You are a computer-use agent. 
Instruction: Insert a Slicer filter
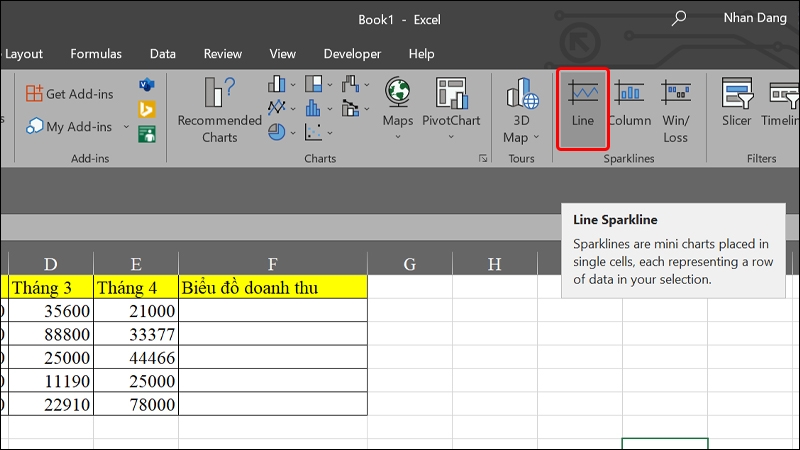736,102
